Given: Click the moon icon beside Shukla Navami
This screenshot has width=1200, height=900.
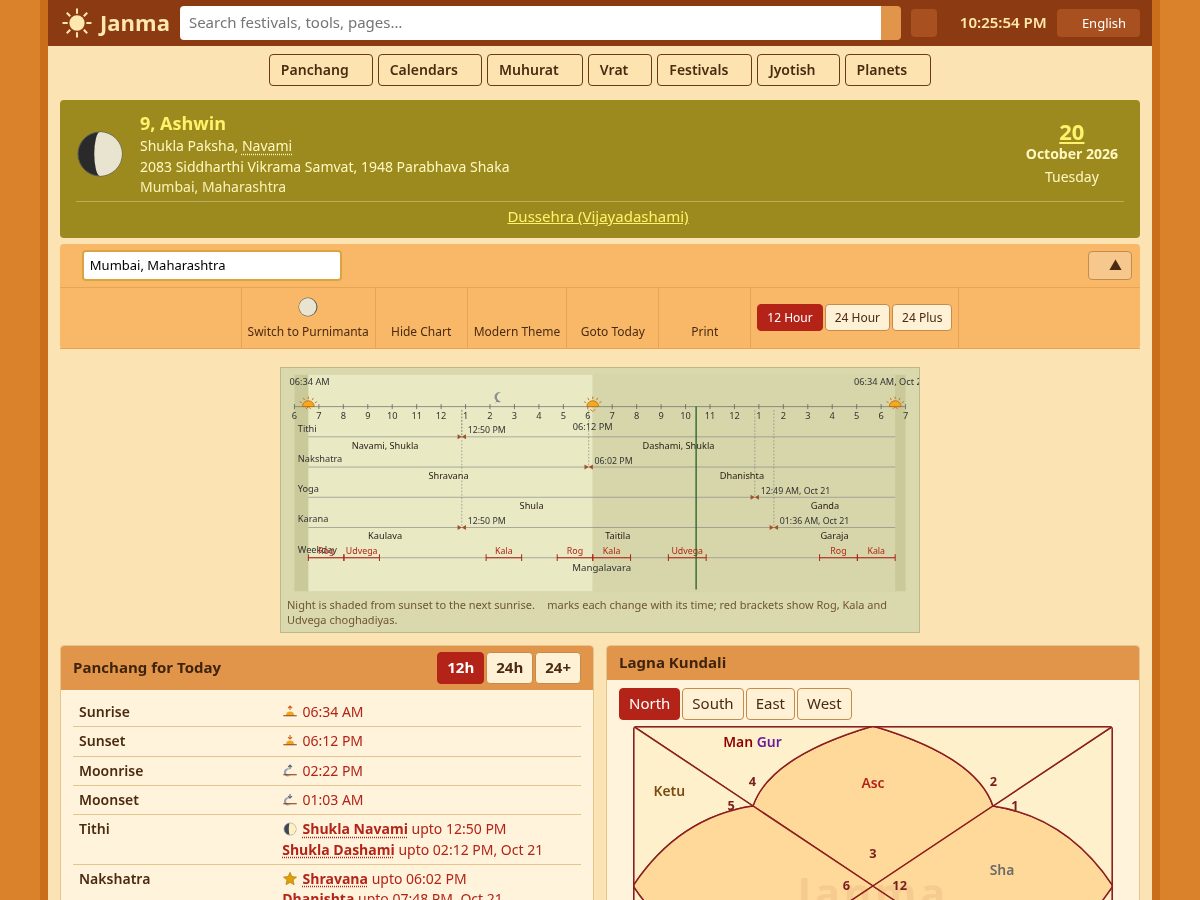Looking at the screenshot, I should 290,829.
